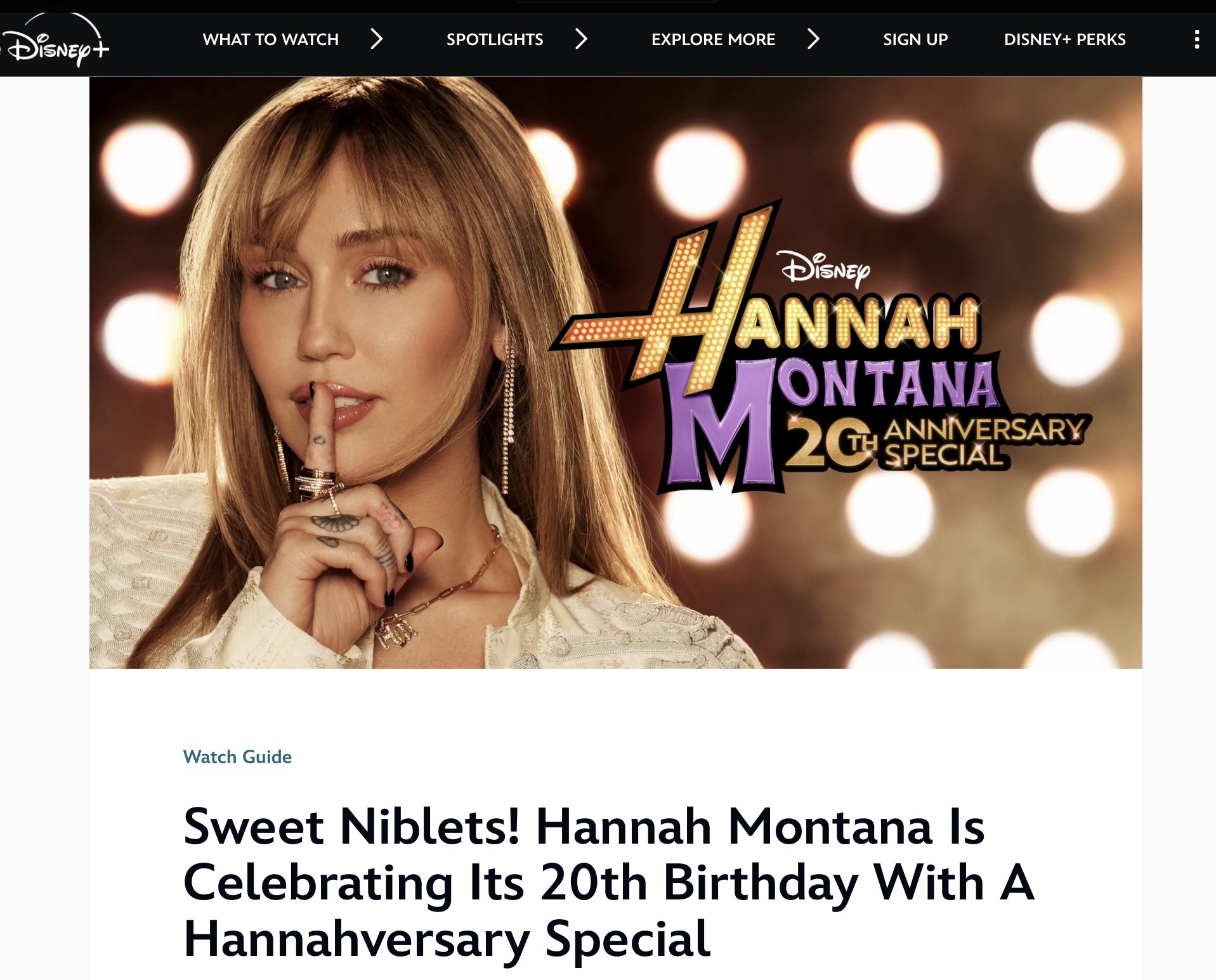The height and width of the screenshot is (980, 1216).
Task: Open the Watch Guide category link
Action: point(237,757)
